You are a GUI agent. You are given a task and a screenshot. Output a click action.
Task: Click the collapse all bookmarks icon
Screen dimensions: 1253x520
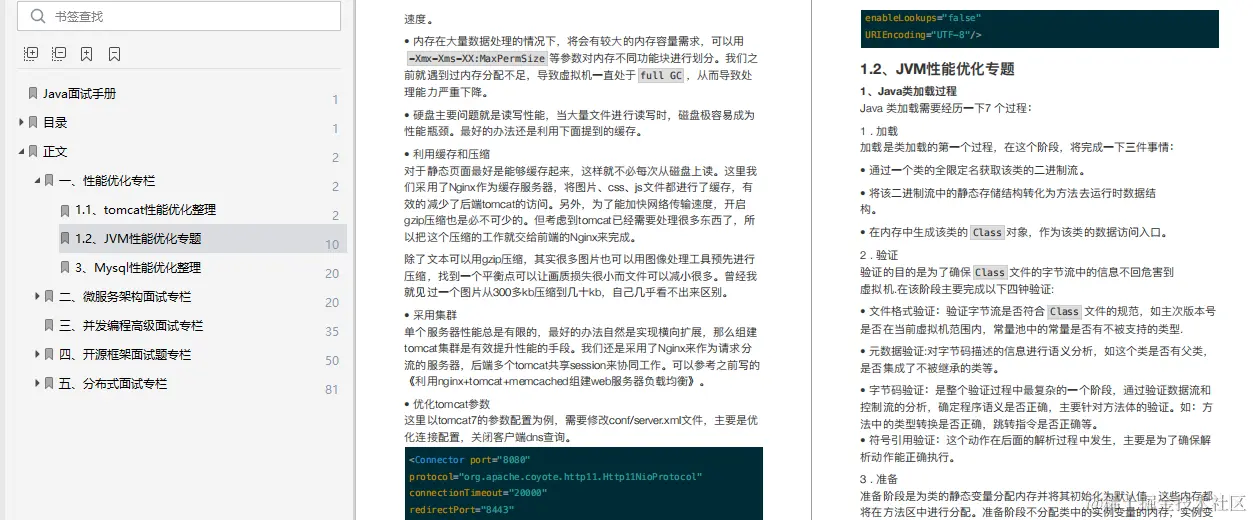point(59,53)
